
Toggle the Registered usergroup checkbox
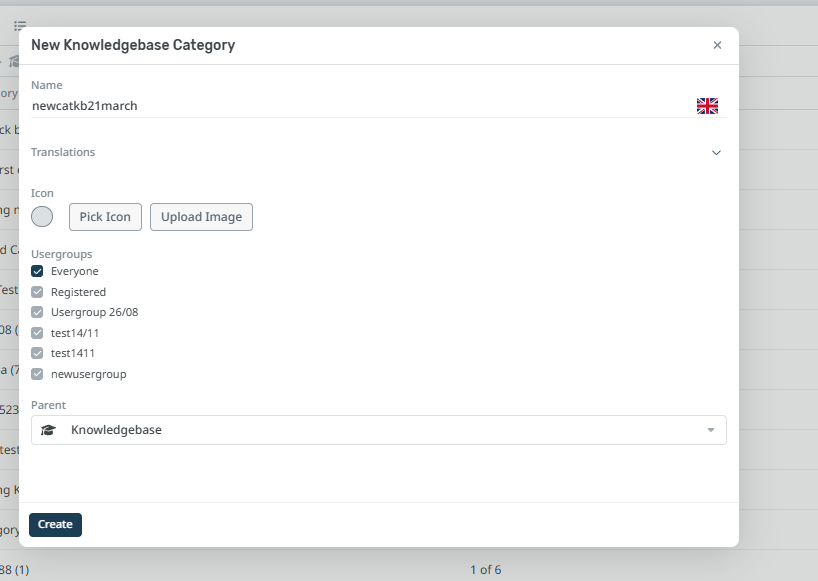pos(37,292)
